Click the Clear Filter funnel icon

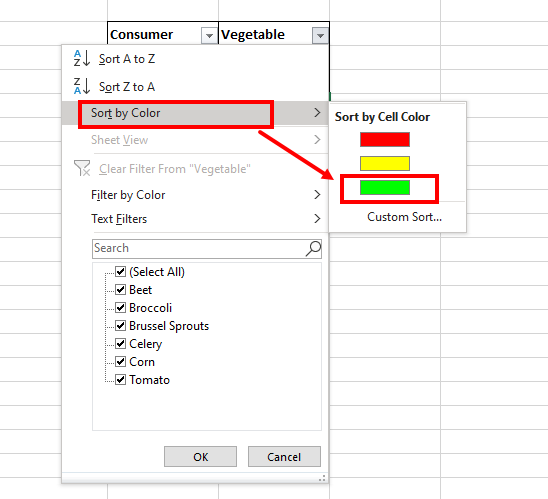tap(82, 168)
